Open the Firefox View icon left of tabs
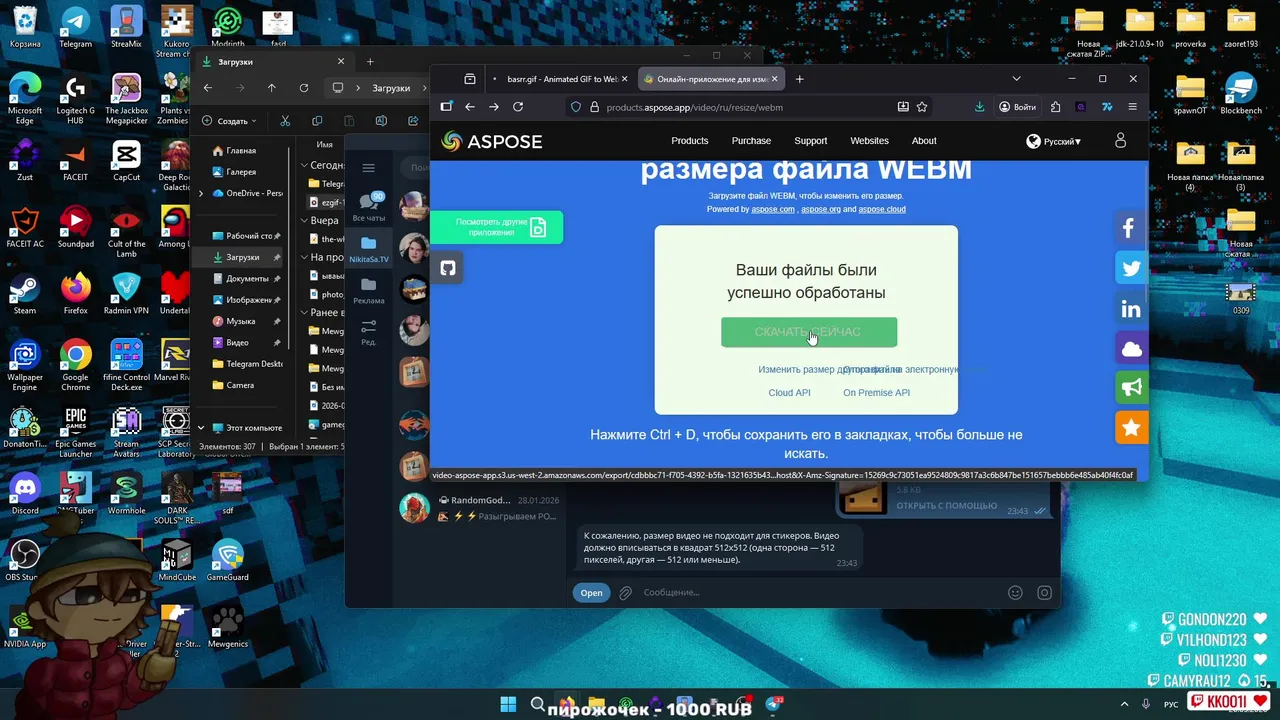The height and width of the screenshot is (720, 1280). pyautogui.click(x=470, y=79)
